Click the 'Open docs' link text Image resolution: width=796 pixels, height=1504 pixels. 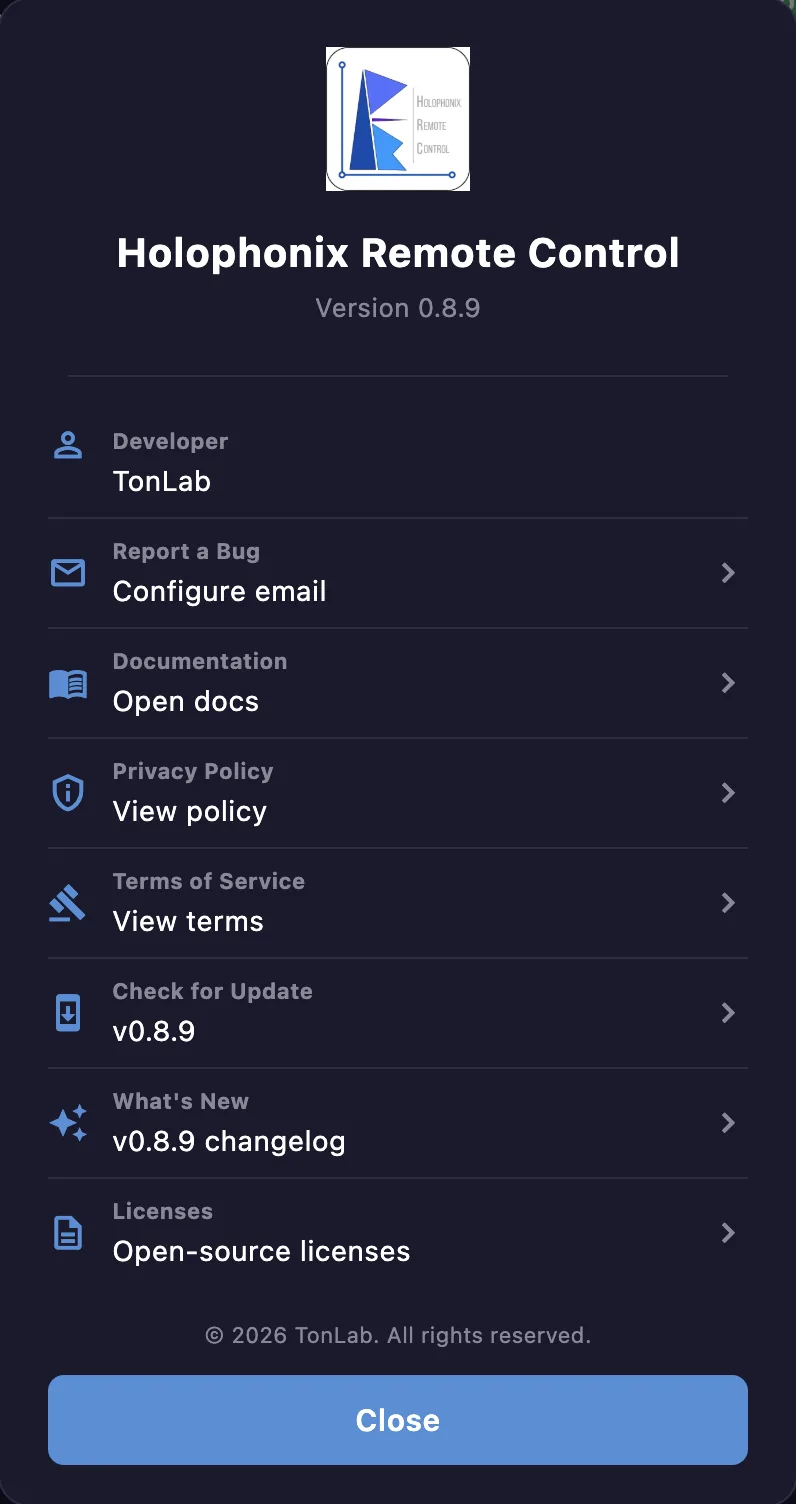click(x=186, y=702)
